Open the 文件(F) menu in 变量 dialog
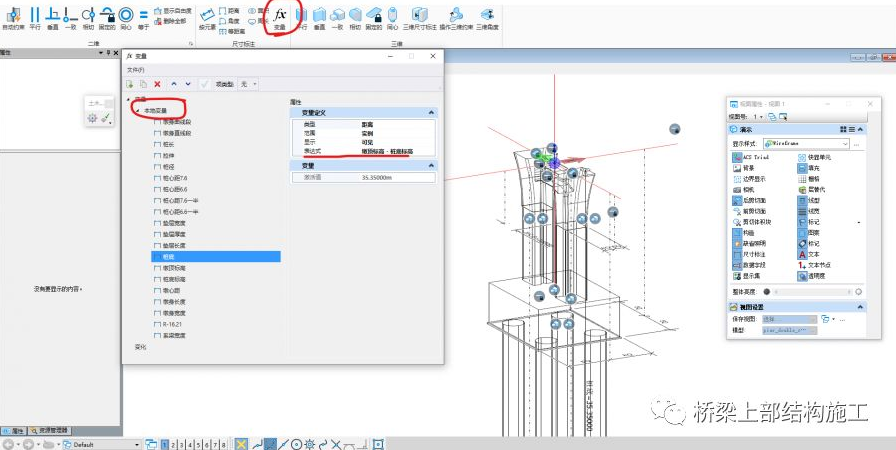 coord(135,70)
